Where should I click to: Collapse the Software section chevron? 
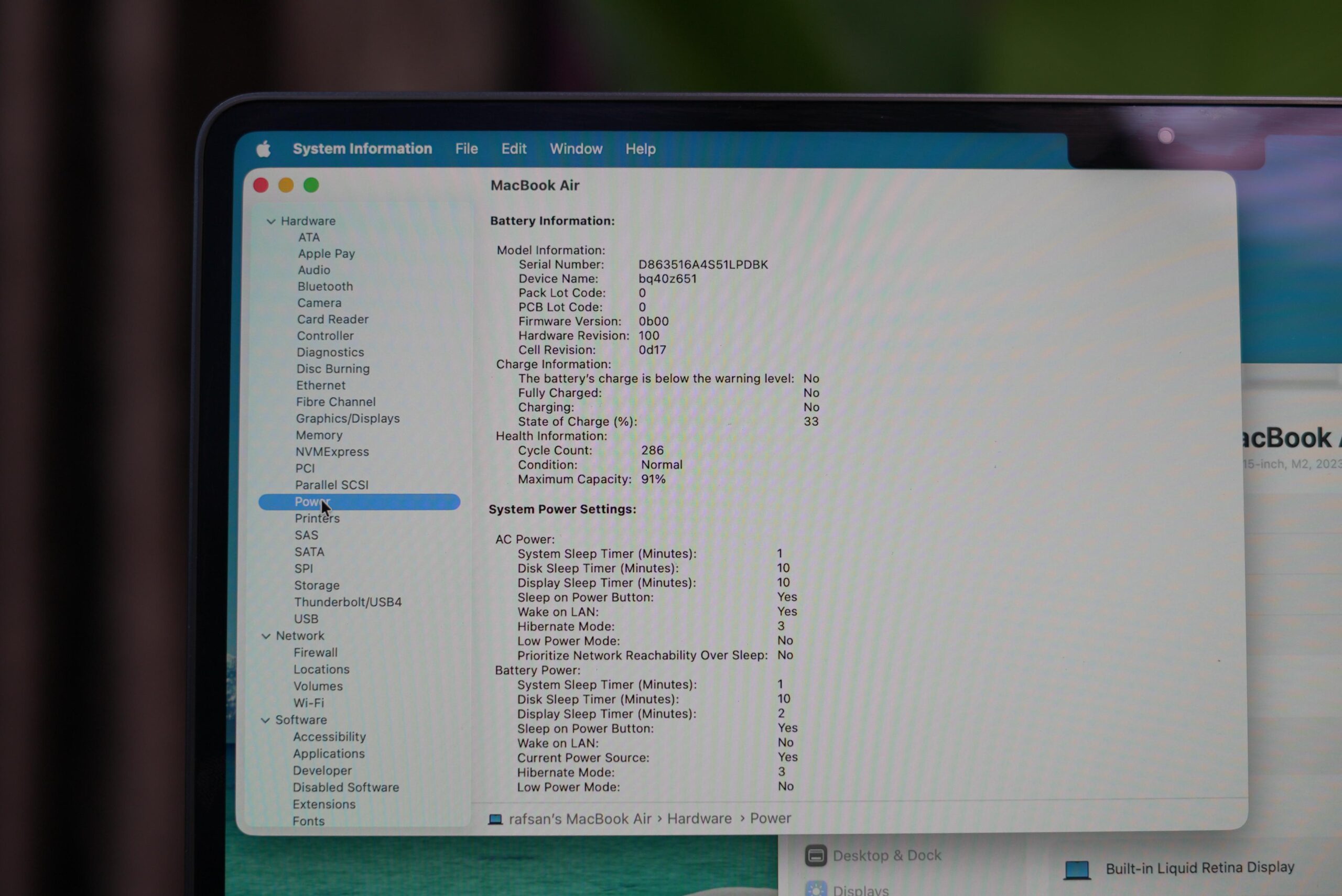point(265,720)
